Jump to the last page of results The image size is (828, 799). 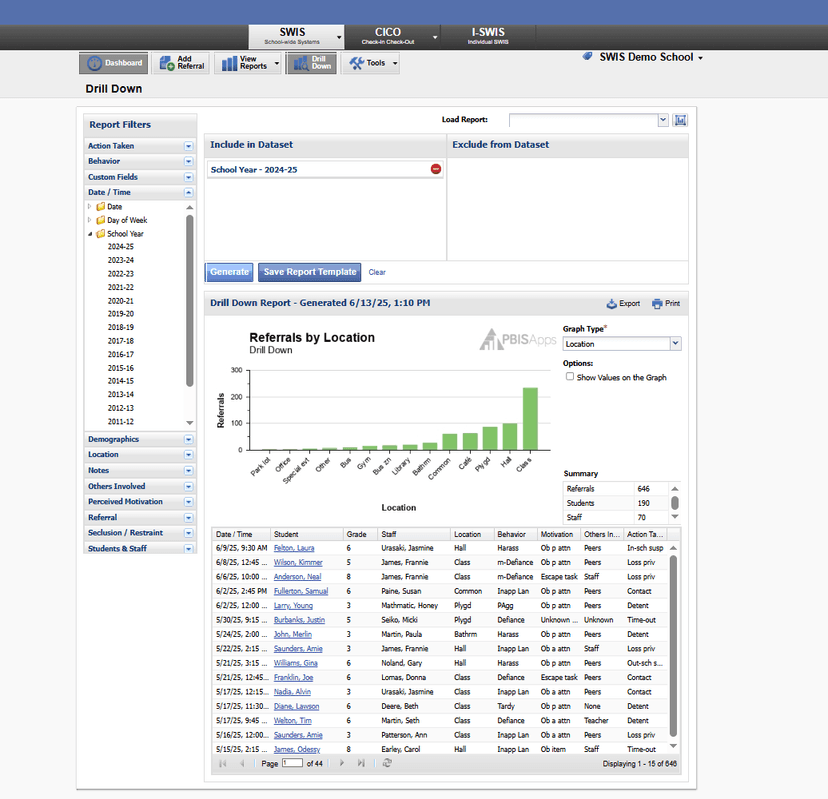pyautogui.click(x=362, y=763)
